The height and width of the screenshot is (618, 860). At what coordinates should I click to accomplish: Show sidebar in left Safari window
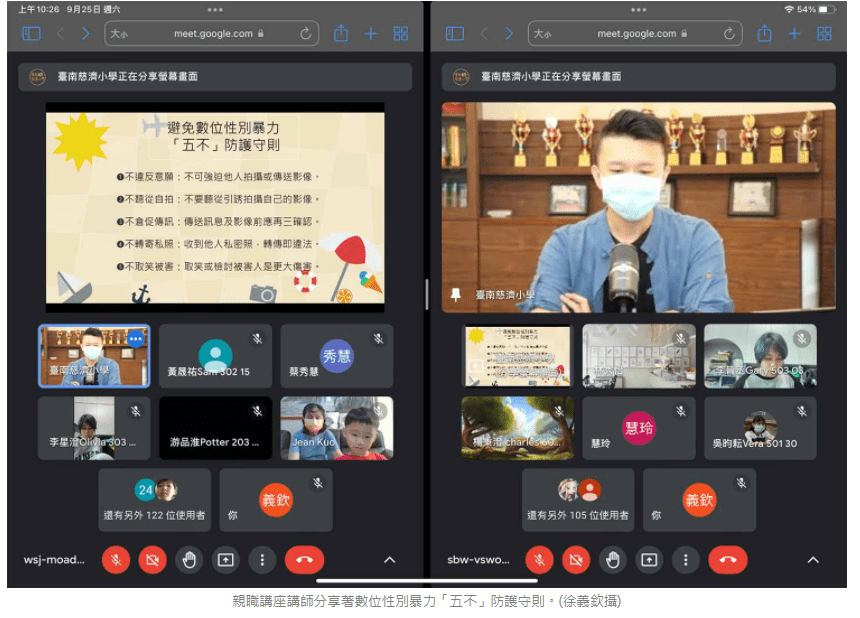[x=32, y=34]
